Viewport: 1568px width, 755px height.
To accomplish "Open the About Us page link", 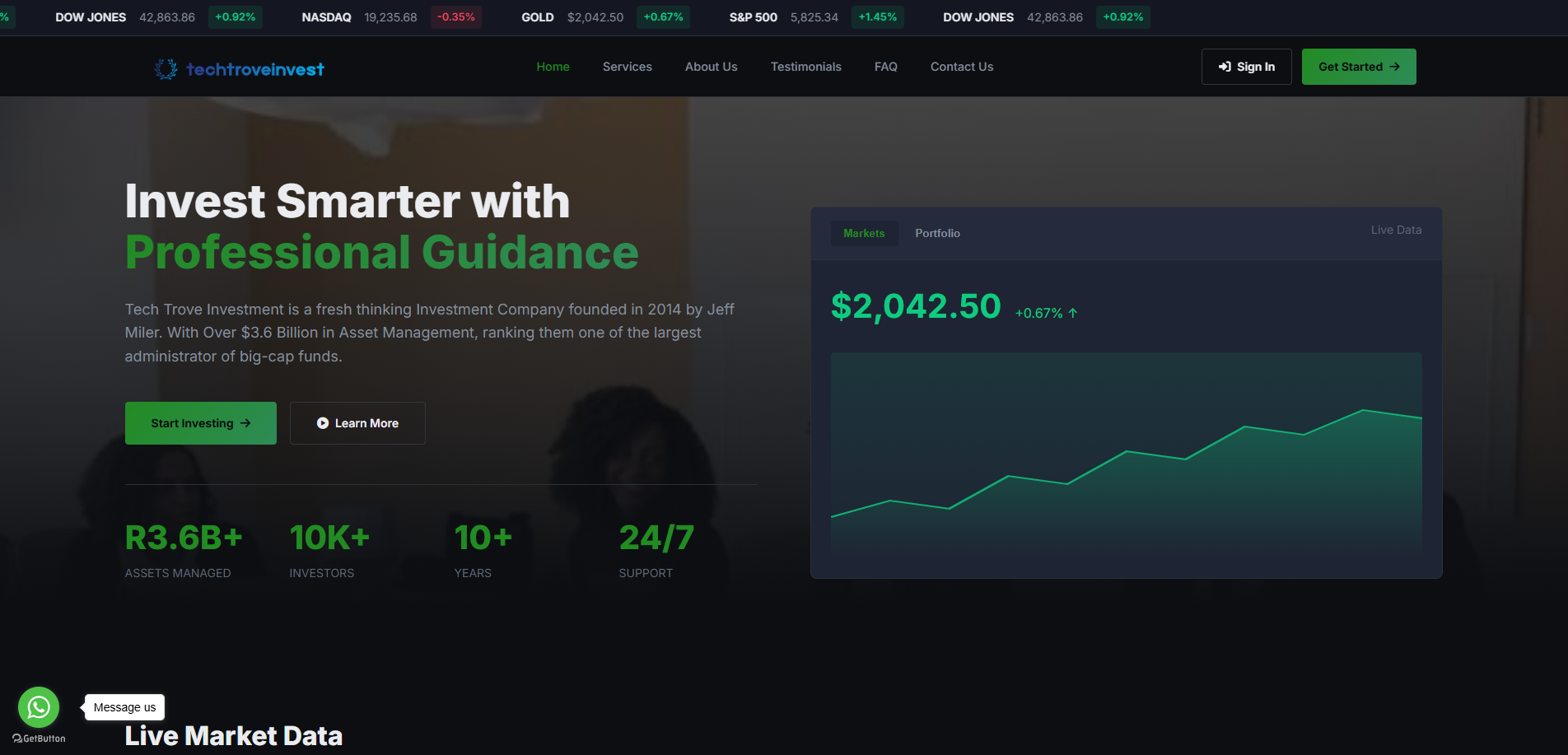I will point(712,67).
